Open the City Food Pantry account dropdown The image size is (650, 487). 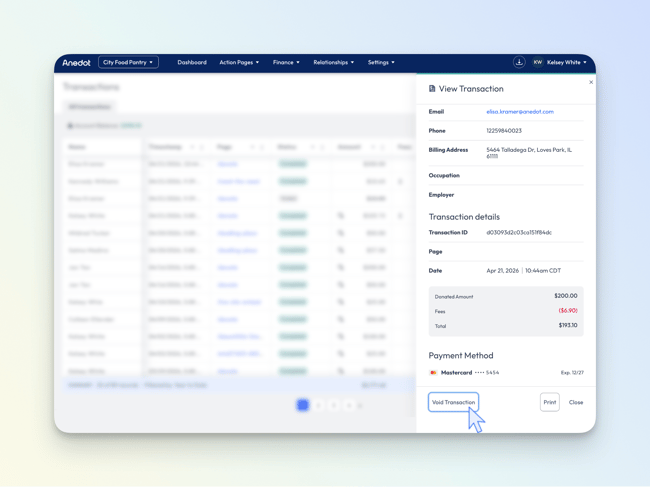128,62
